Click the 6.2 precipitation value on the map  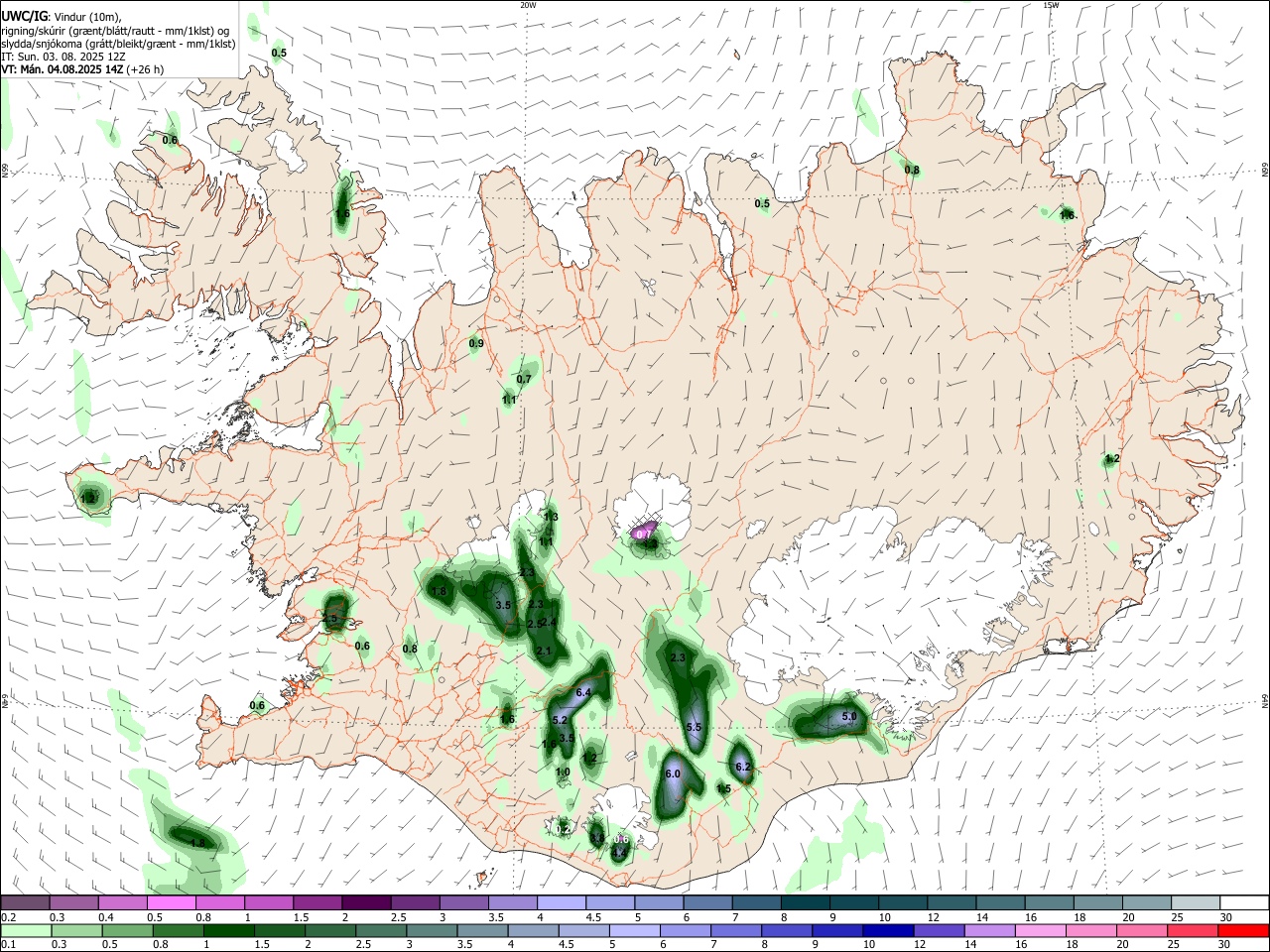click(x=742, y=767)
